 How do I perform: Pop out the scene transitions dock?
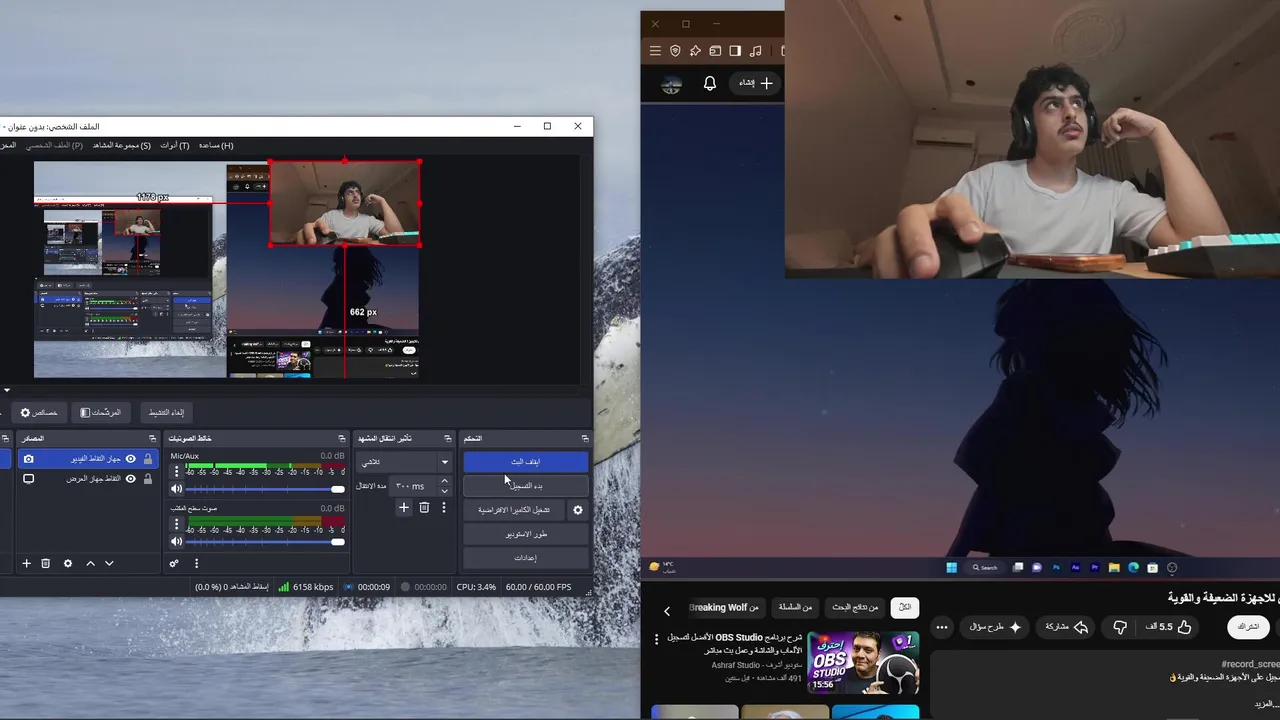click(447, 438)
